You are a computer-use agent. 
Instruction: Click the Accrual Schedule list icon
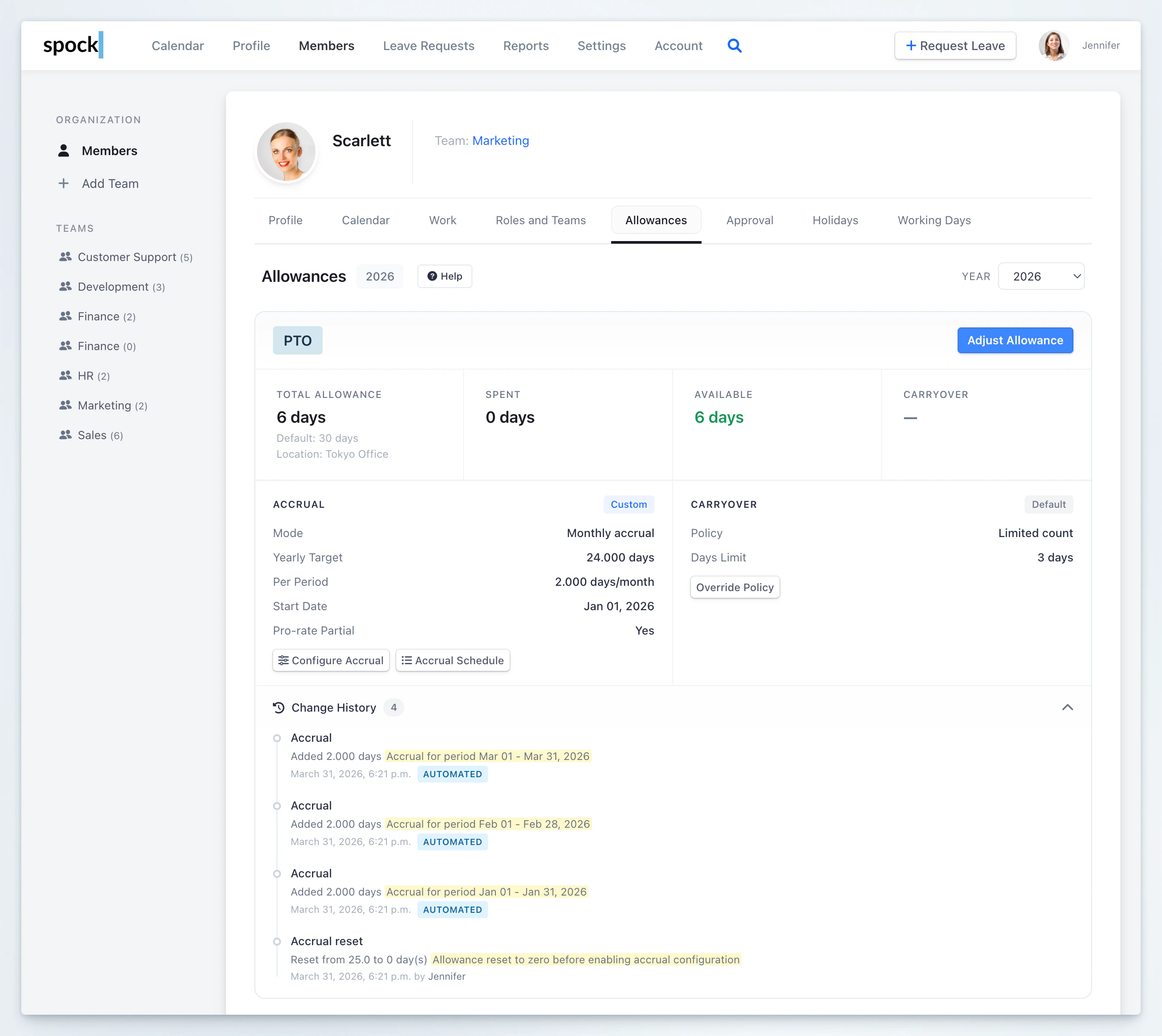pos(407,660)
